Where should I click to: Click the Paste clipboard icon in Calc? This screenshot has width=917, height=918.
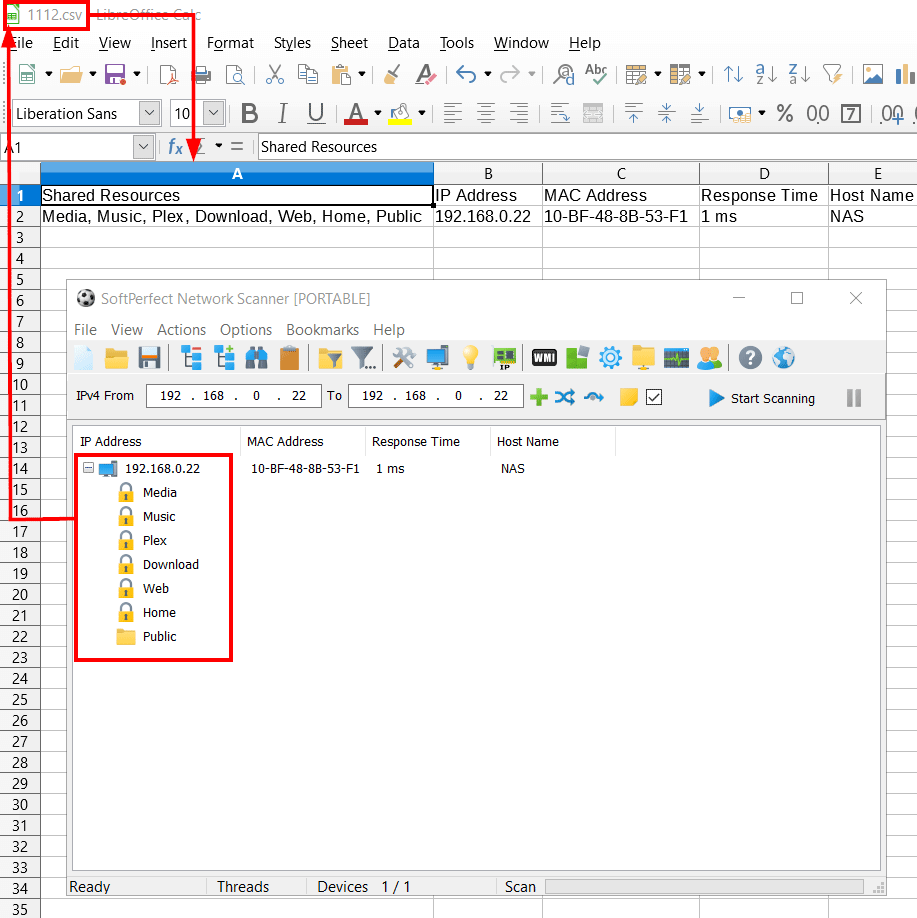pos(341,74)
